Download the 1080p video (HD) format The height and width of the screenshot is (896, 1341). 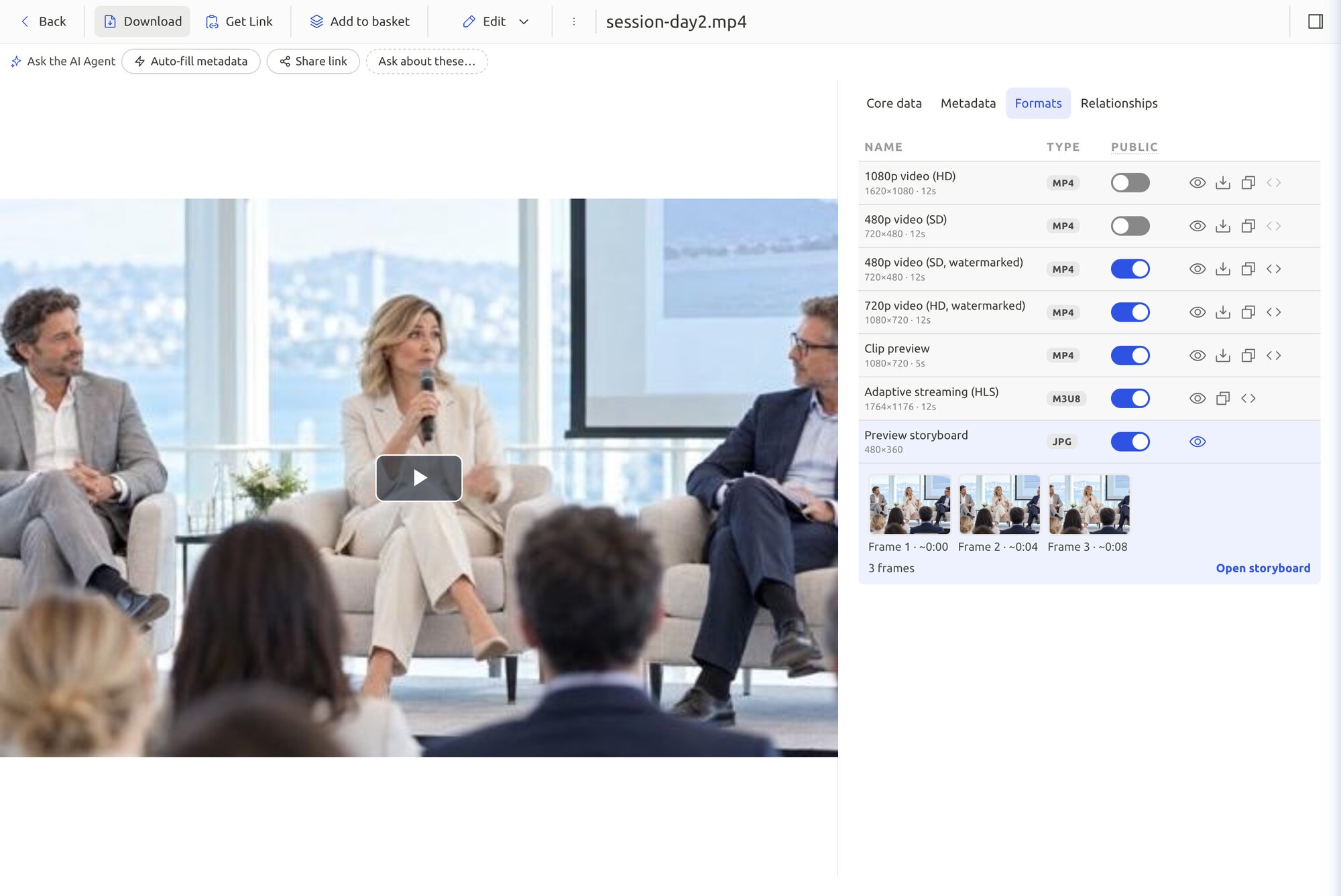pyautogui.click(x=1223, y=183)
